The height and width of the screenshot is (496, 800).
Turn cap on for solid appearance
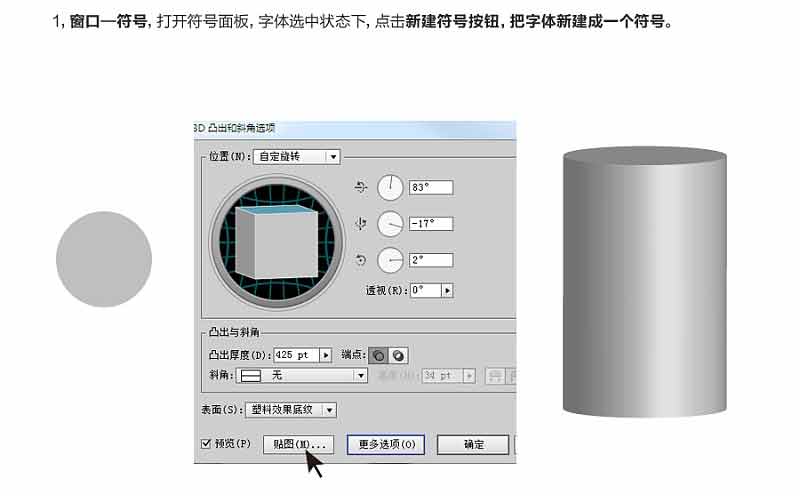coord(379,355)
